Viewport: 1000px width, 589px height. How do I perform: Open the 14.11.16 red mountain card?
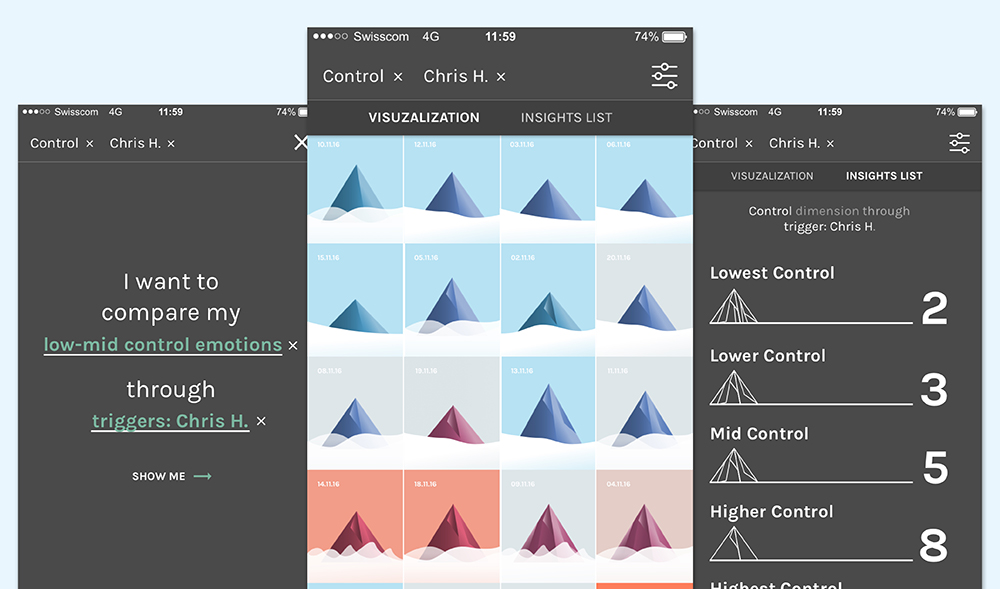tap(355, 526)
